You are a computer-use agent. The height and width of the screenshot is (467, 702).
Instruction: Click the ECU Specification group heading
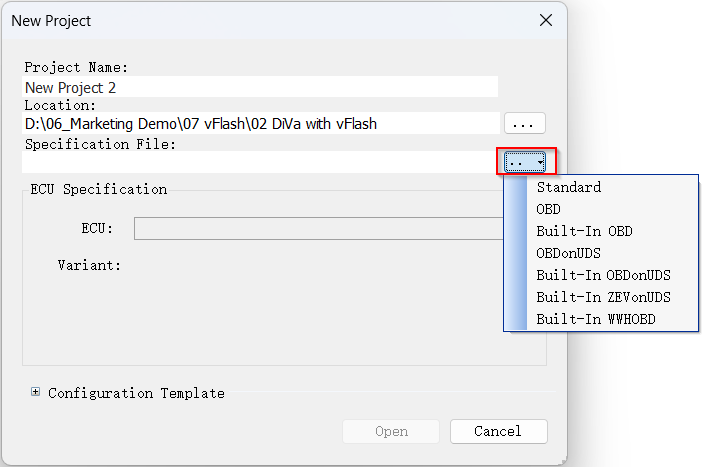tap(99, 189)
